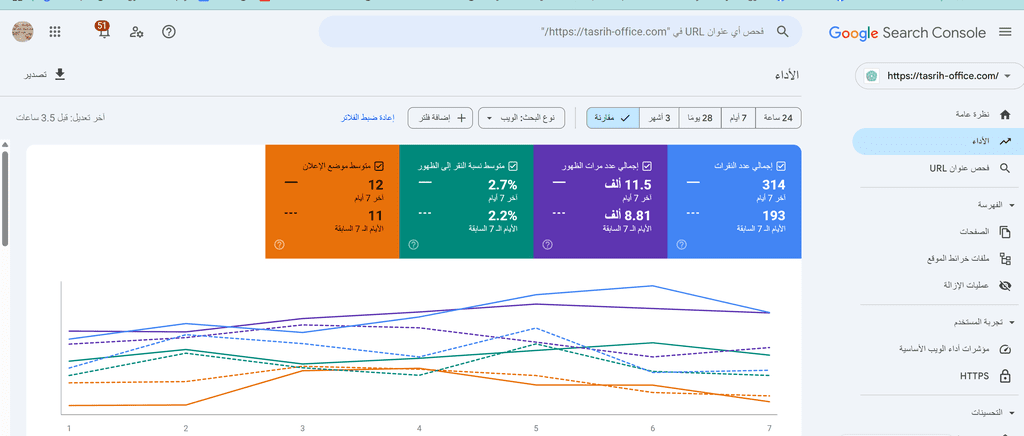This screenshot has width=1024, height=436.
Task: Click the آخر تعديل: قبل 3.5 ساعات text
Action: coord(60,118)
